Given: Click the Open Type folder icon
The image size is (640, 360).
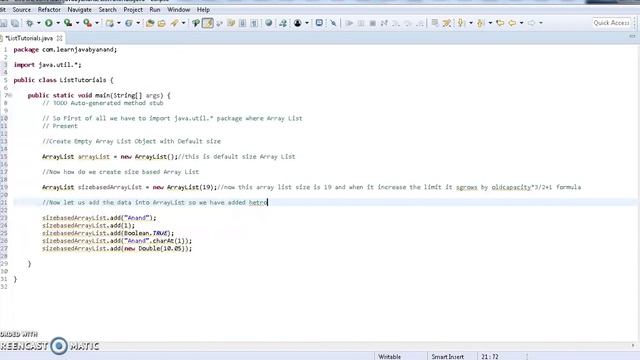Looking at the screenshot, I should pyautogui.click(x=150, y=23).
